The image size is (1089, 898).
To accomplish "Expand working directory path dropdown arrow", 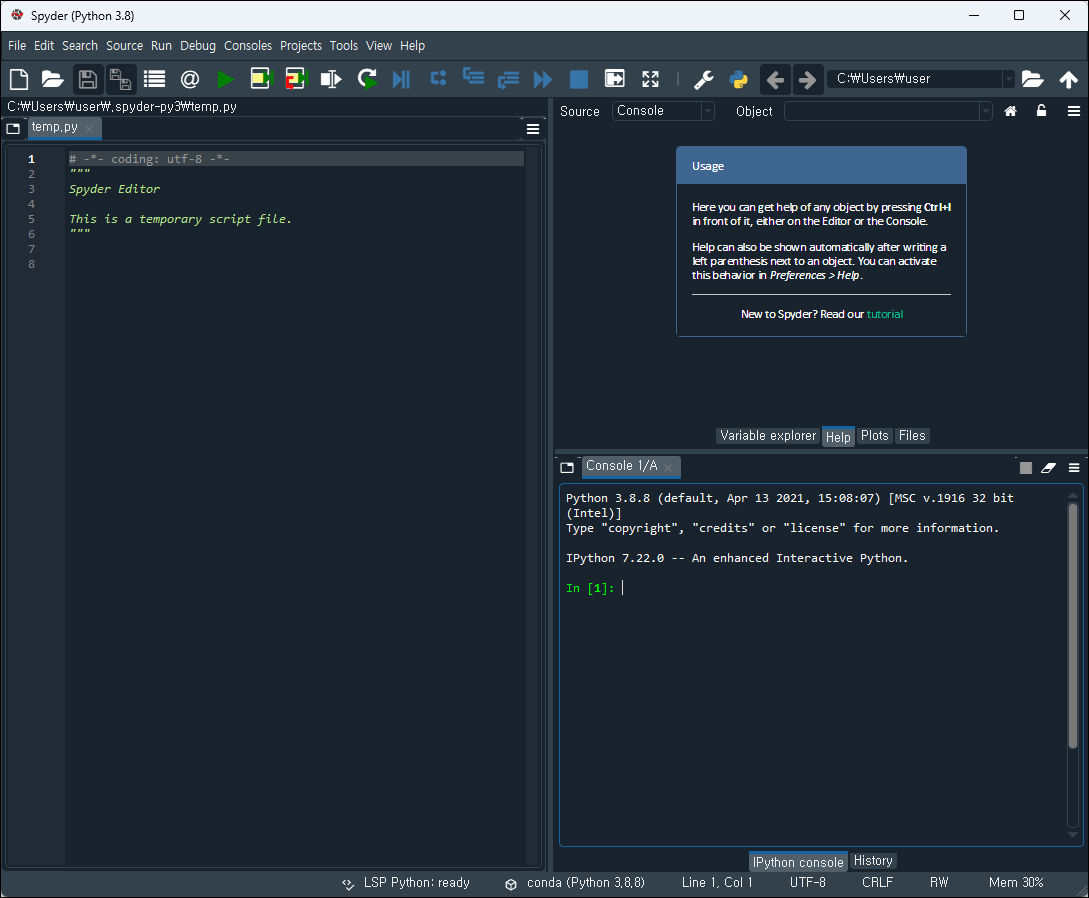I will (1008, 79).
